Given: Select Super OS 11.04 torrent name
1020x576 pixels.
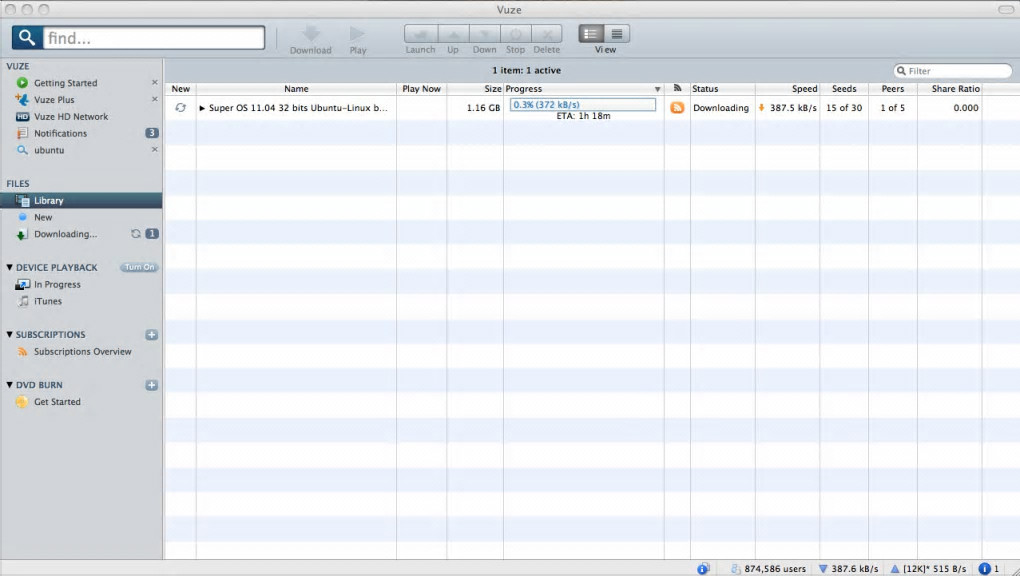Looking at the screenshot, I should pyautogui.click(x=298, y=108).
